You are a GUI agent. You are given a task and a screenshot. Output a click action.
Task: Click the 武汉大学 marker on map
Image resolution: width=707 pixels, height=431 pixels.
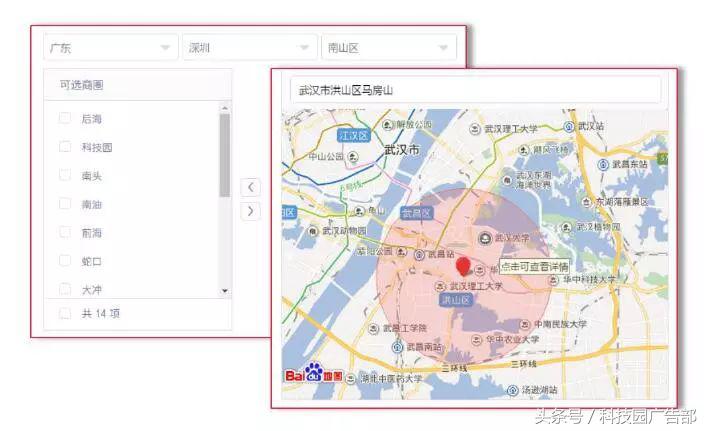485,238
